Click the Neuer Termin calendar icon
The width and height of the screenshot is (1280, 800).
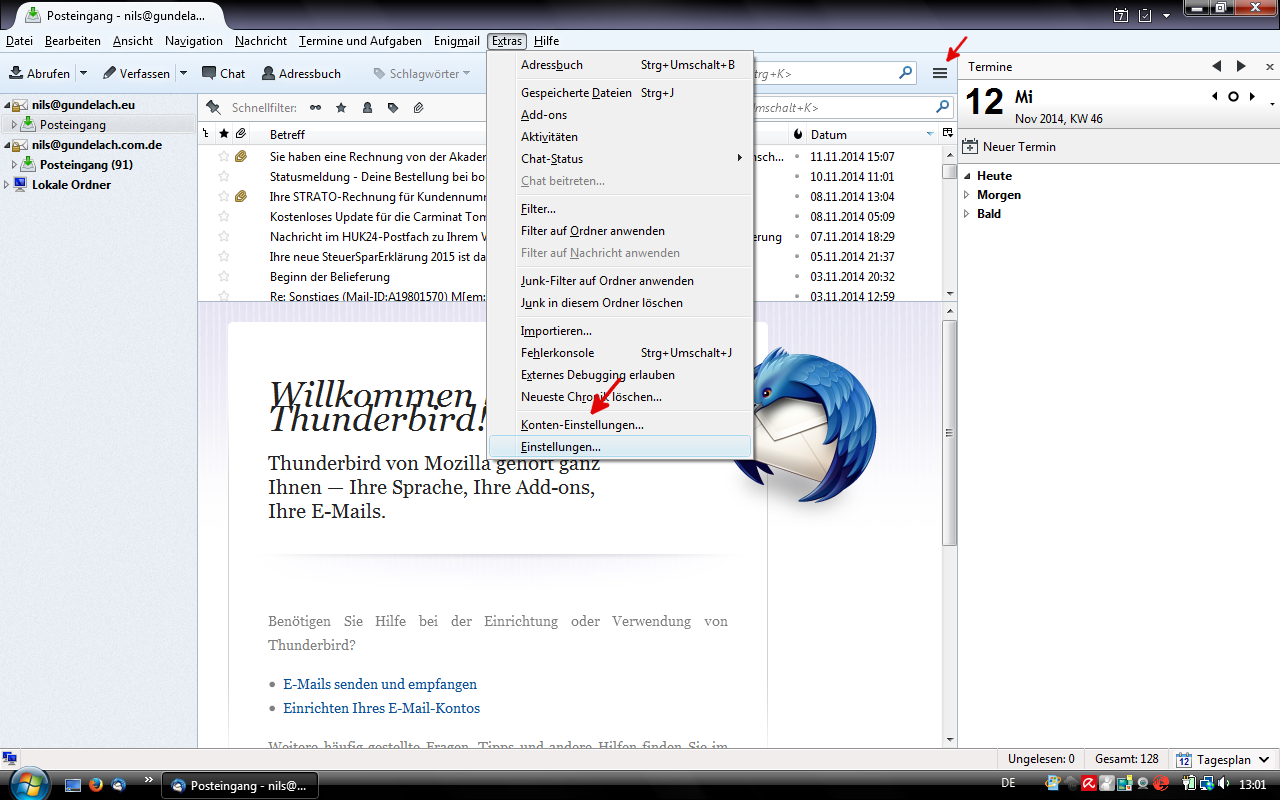[x=969, y=147]
